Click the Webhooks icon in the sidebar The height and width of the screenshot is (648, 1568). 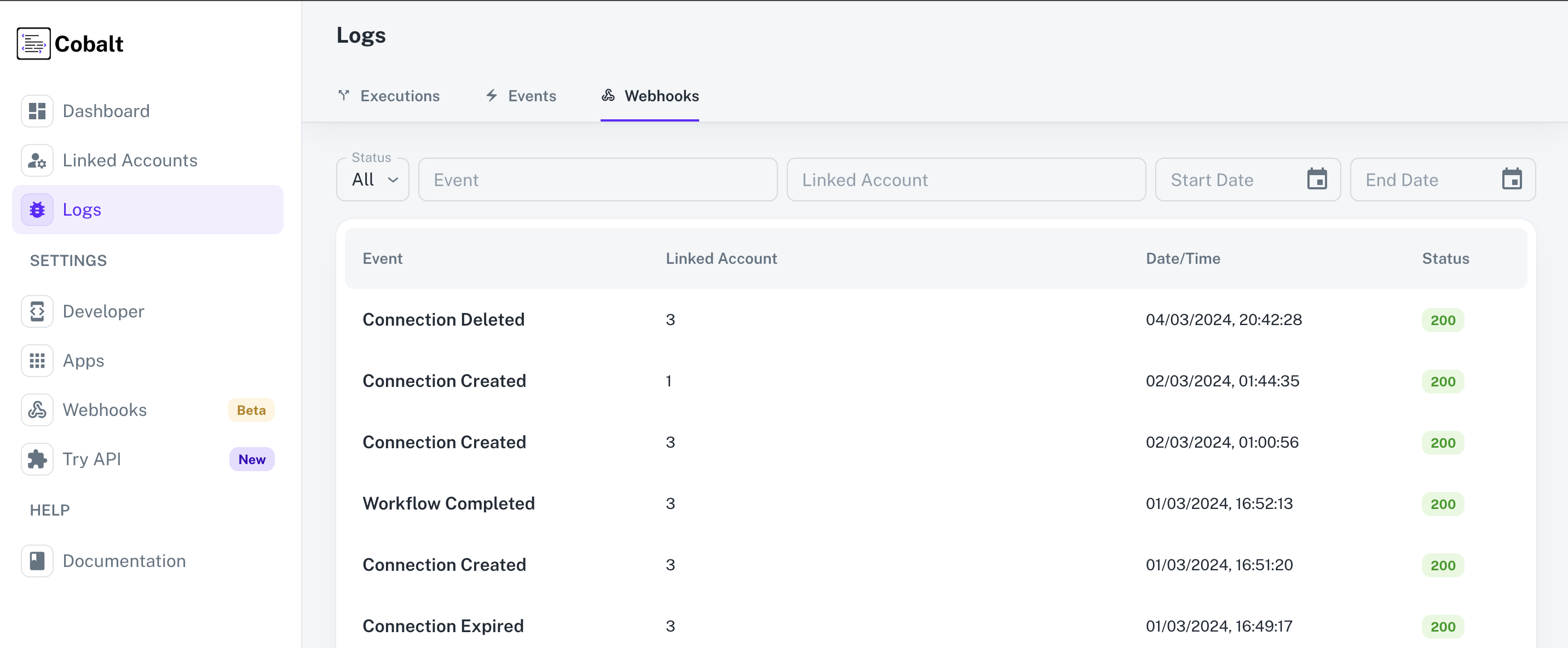[37, 409]
